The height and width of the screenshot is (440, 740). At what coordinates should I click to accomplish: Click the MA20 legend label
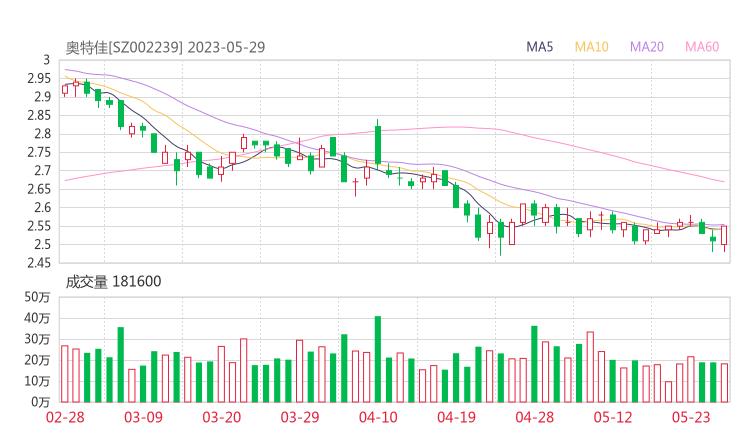click(x=647, y=47)
